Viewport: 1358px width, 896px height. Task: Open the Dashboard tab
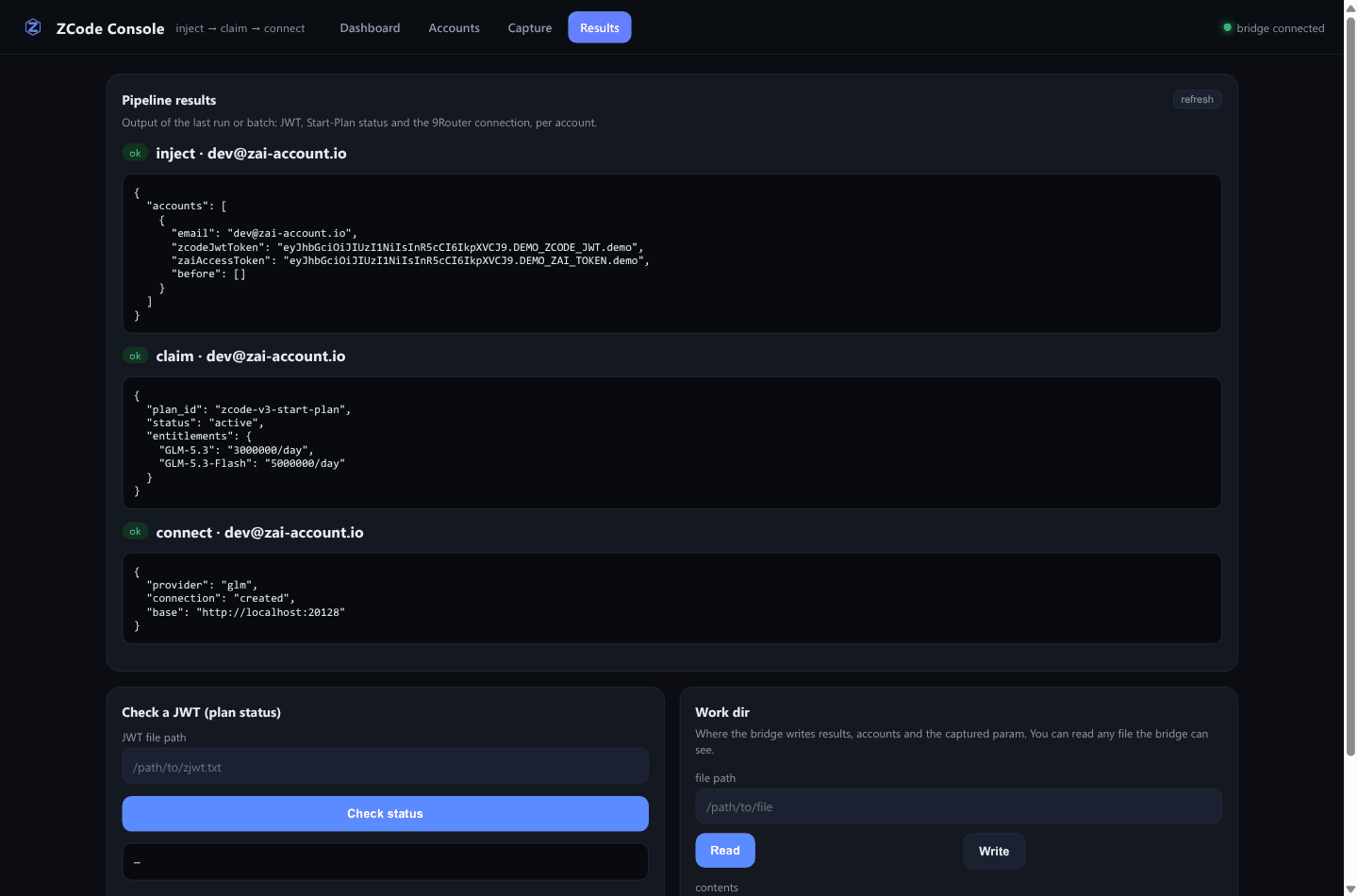click(x=370, y=27)
